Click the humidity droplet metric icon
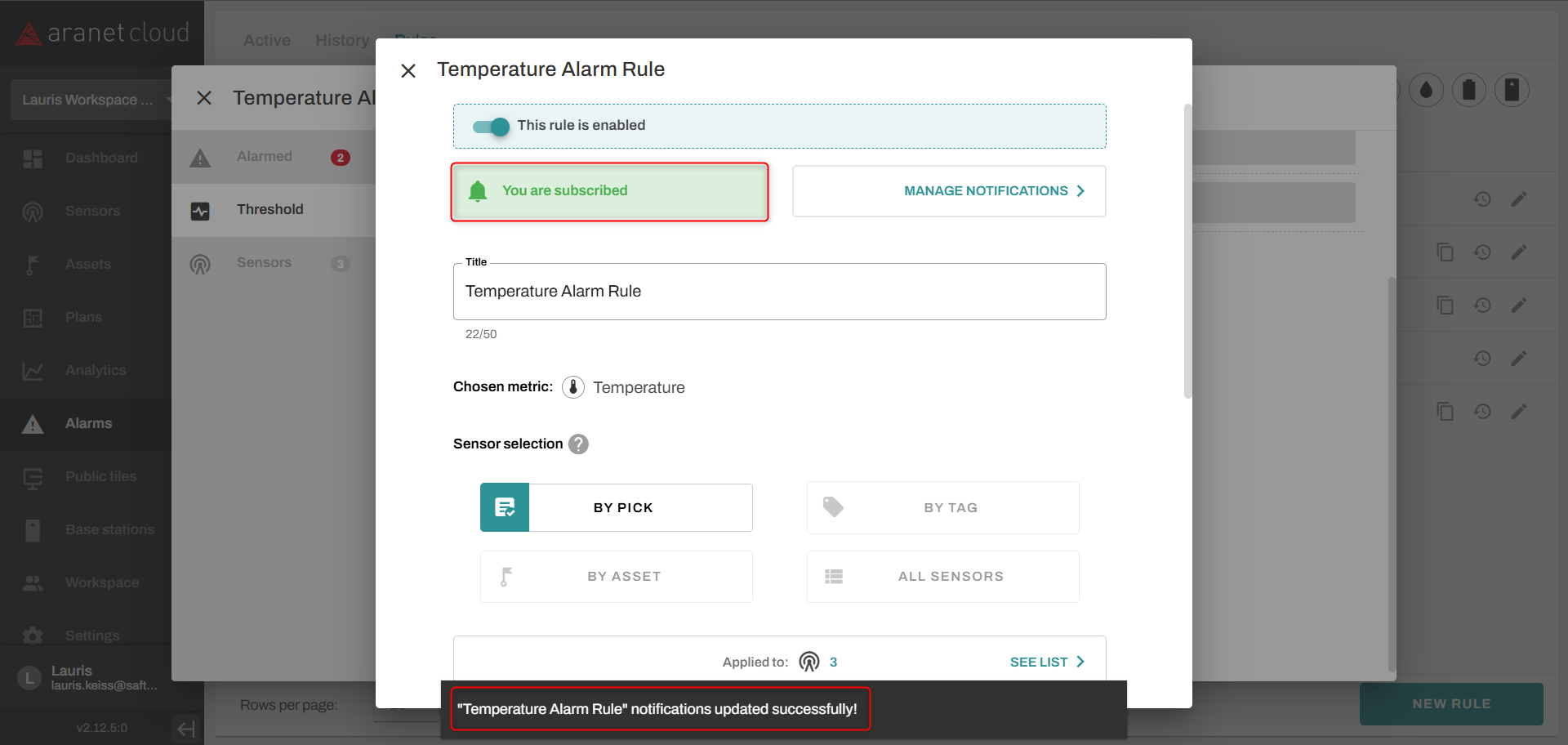Image resolution: width=1568 pixels, height=745 pixels. 1426,90
